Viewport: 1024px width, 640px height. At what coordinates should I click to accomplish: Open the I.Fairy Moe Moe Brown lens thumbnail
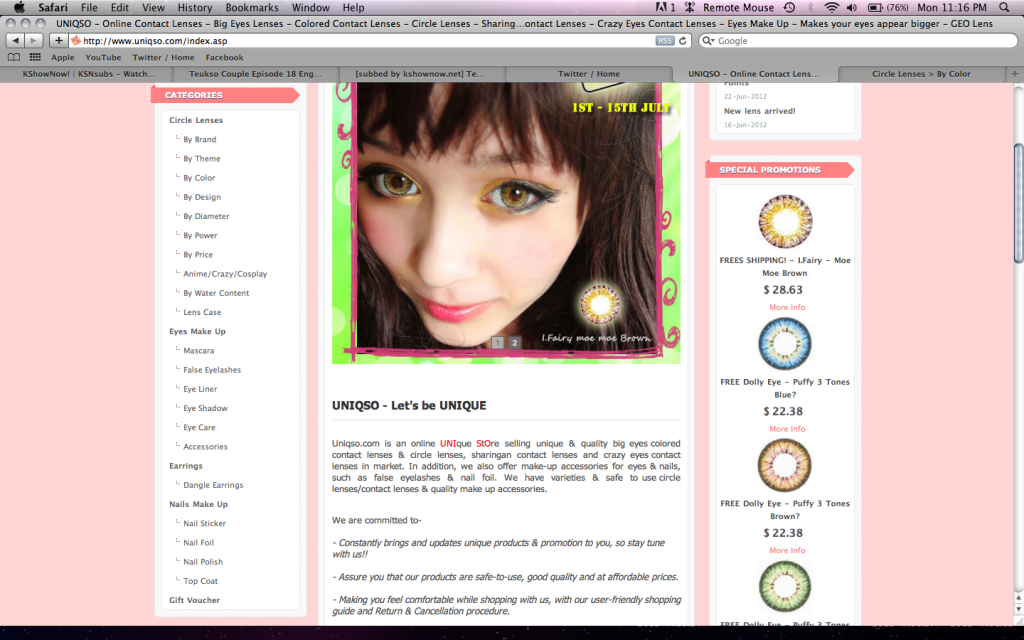point(785,221)
